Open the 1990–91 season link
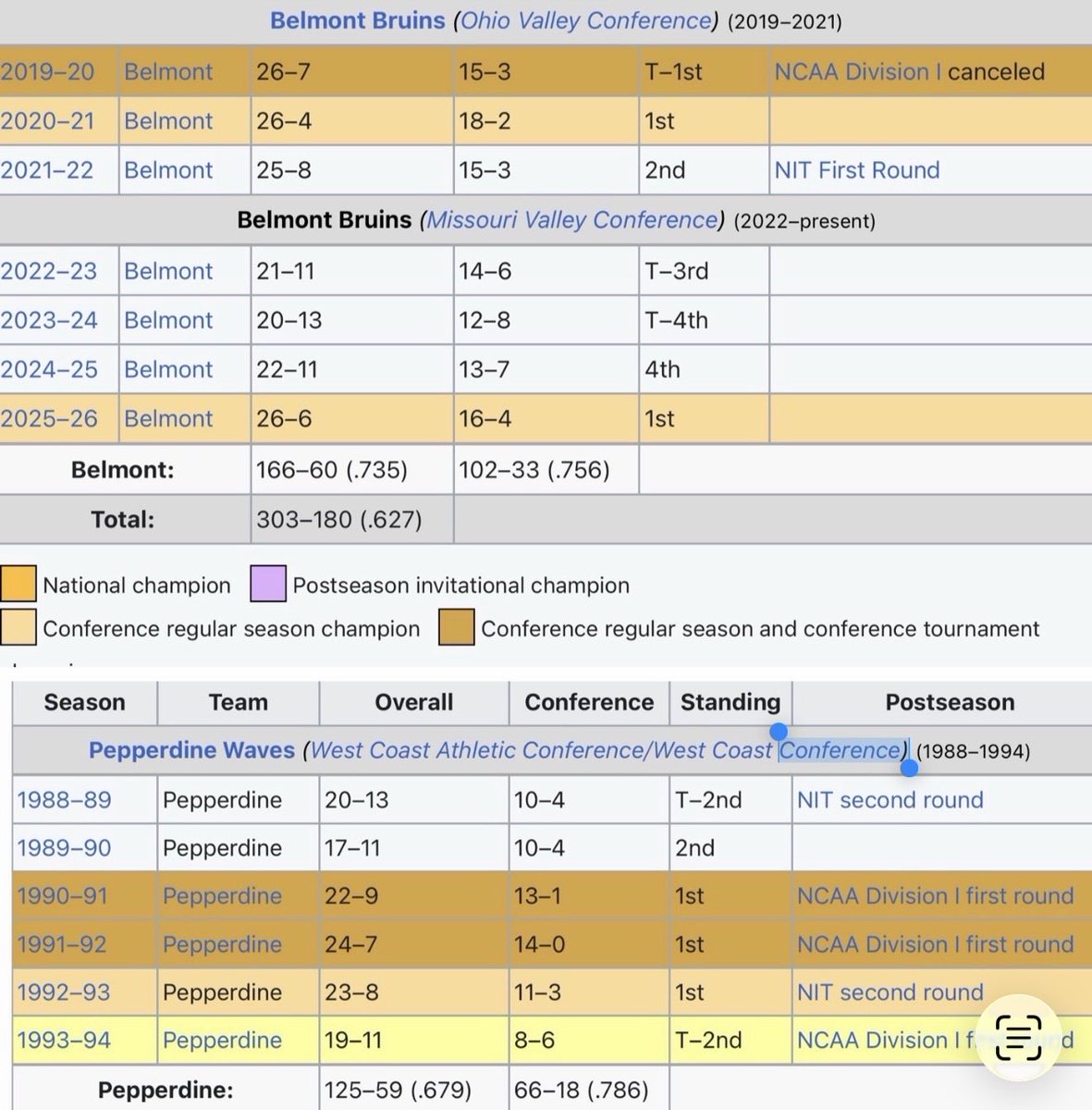Image resolution: width=1092 pixels, height=1110 pixels. click(62, 896)
